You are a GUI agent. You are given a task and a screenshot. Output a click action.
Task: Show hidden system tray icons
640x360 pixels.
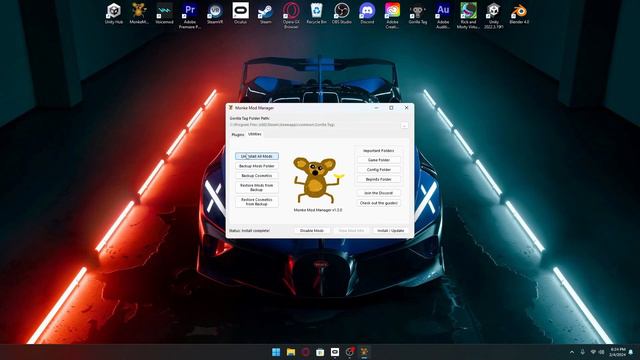tap(572, 352)
